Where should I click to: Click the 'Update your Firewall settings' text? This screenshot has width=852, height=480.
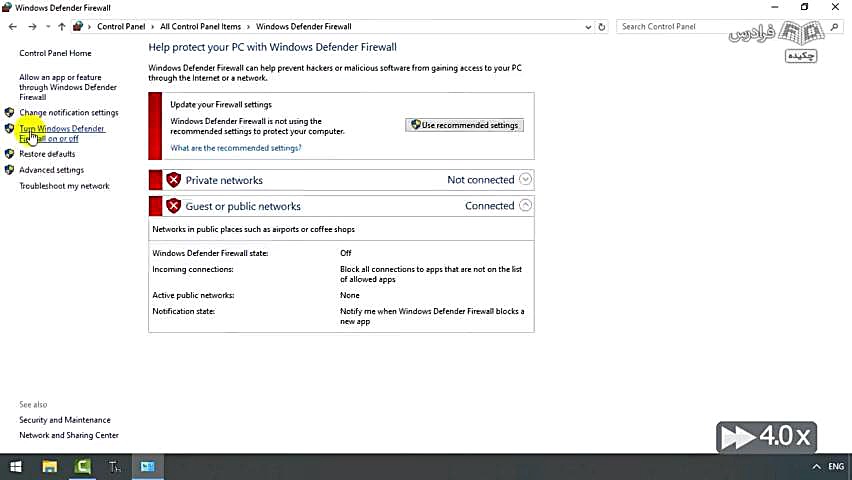221,104
